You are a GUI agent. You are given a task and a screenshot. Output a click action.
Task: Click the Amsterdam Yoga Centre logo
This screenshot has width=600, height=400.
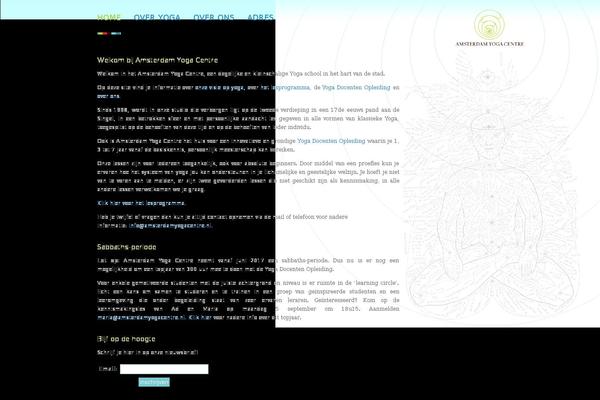pyautogui.click(x=489, y=29)
